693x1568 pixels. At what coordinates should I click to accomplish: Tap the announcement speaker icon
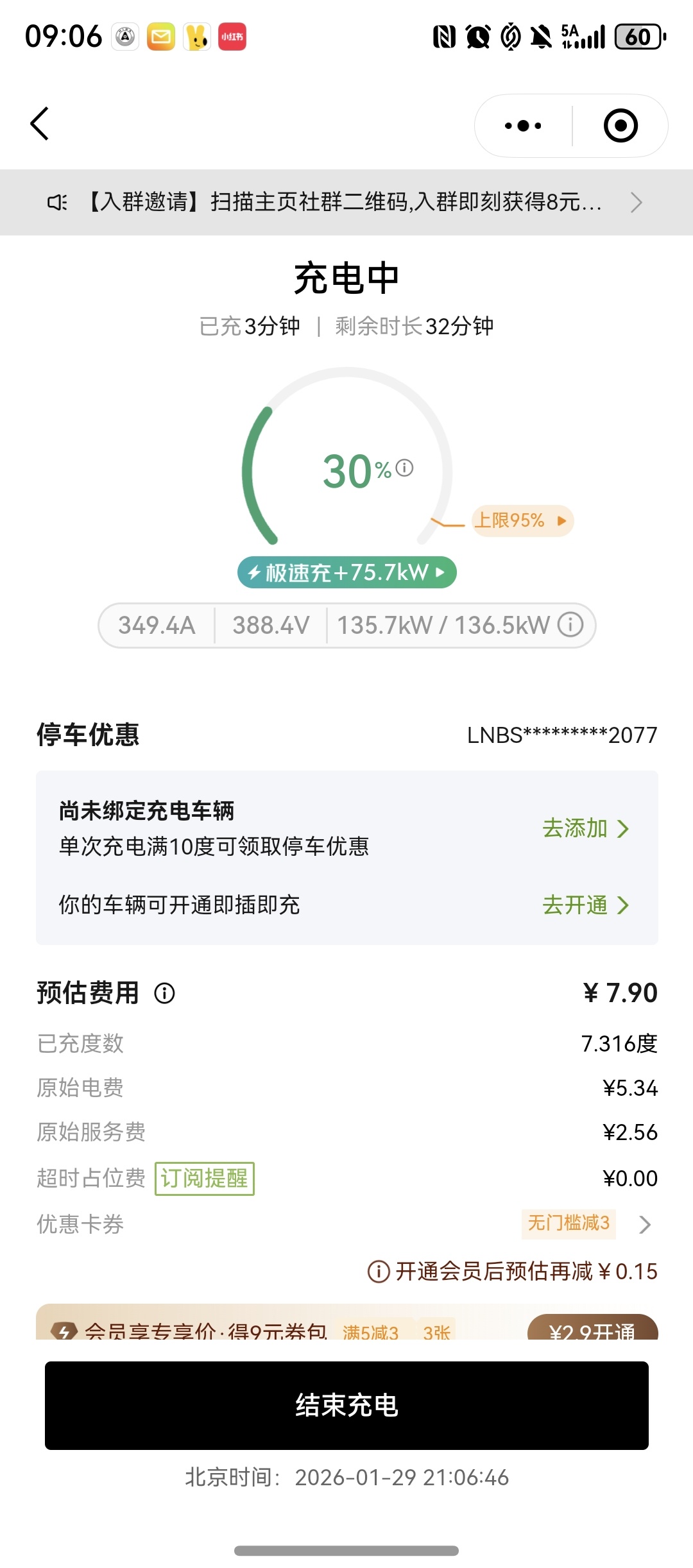57,203
